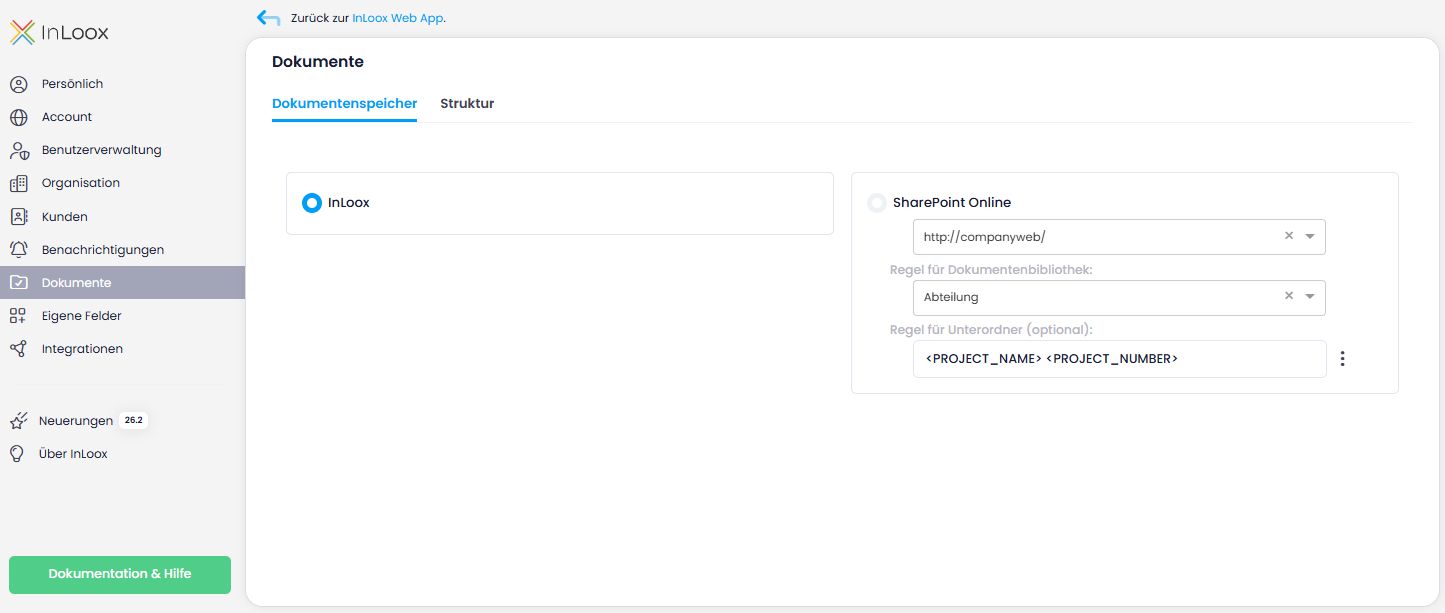The height and width of the screenshot is (613, 1445).
Task: Expand the SharePoint site URL dropdown
Action: point(1310,237)
